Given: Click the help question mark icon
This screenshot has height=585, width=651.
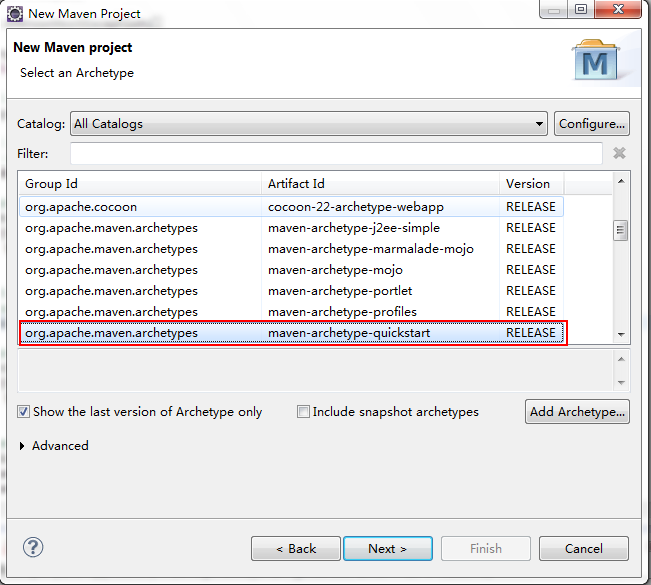Looking at the screenshot, I should pos(33,547).
